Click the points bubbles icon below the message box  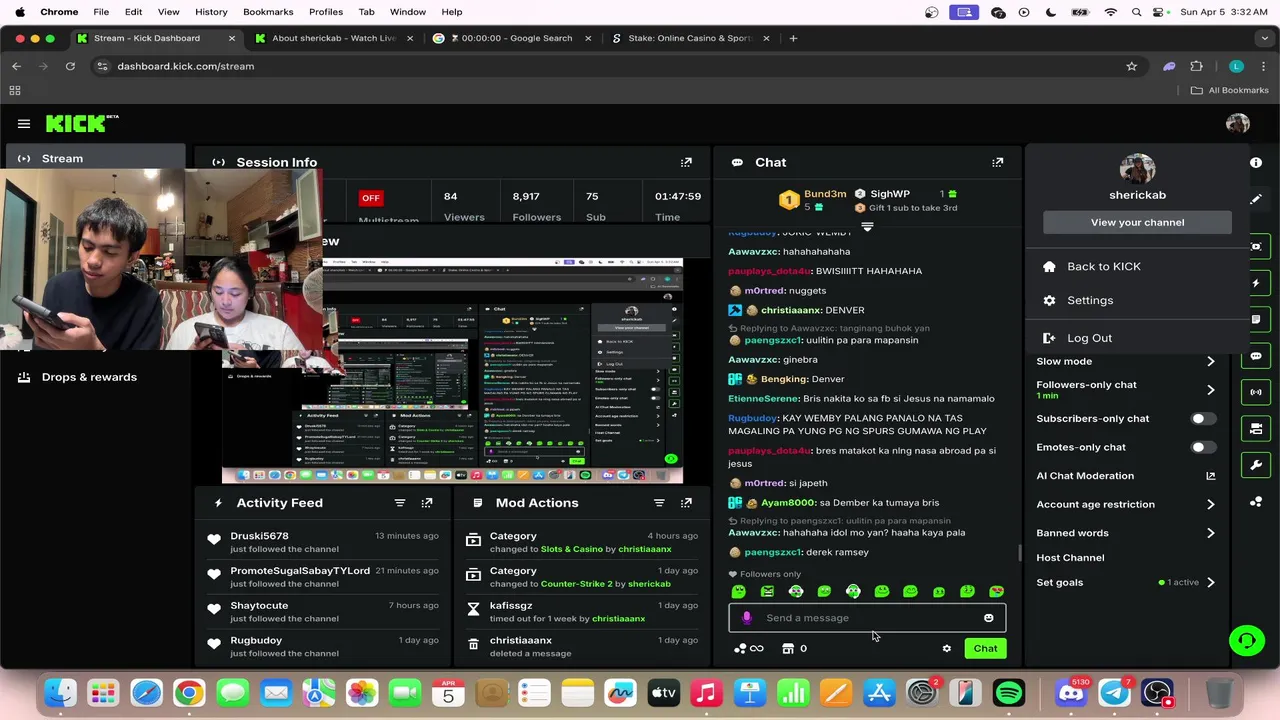pyautogui.click(x=741, y=649)
